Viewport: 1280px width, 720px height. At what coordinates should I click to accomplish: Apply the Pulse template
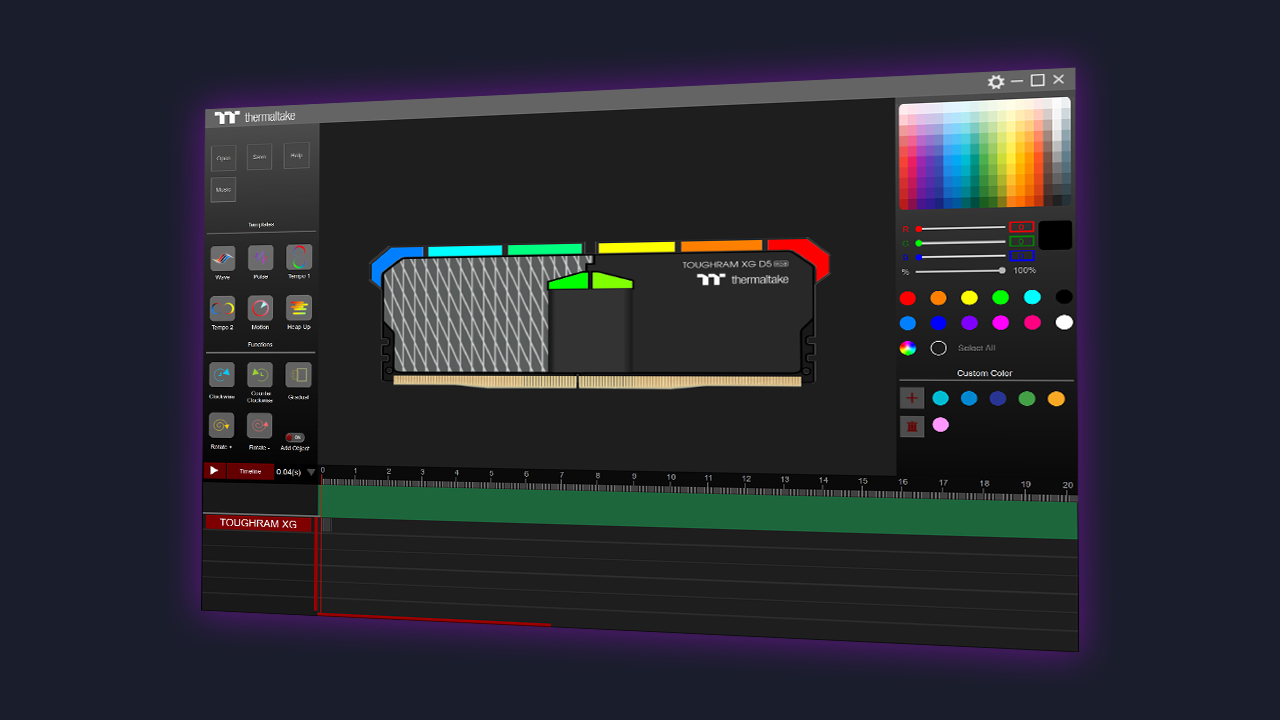(260, 258)
